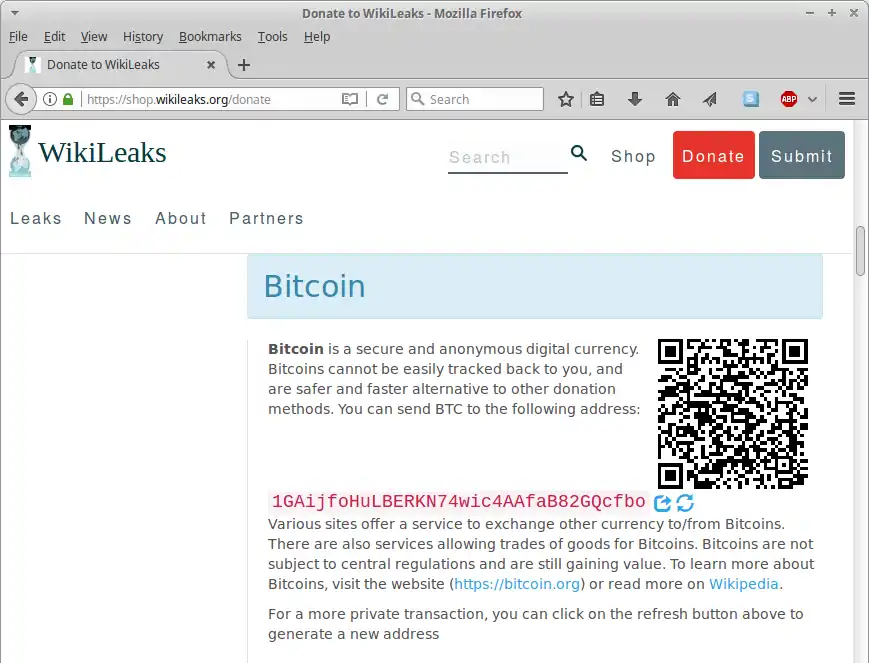Click the vertical page scrollbar thumb
Screen dimensions: 869x663
[861, 251]
